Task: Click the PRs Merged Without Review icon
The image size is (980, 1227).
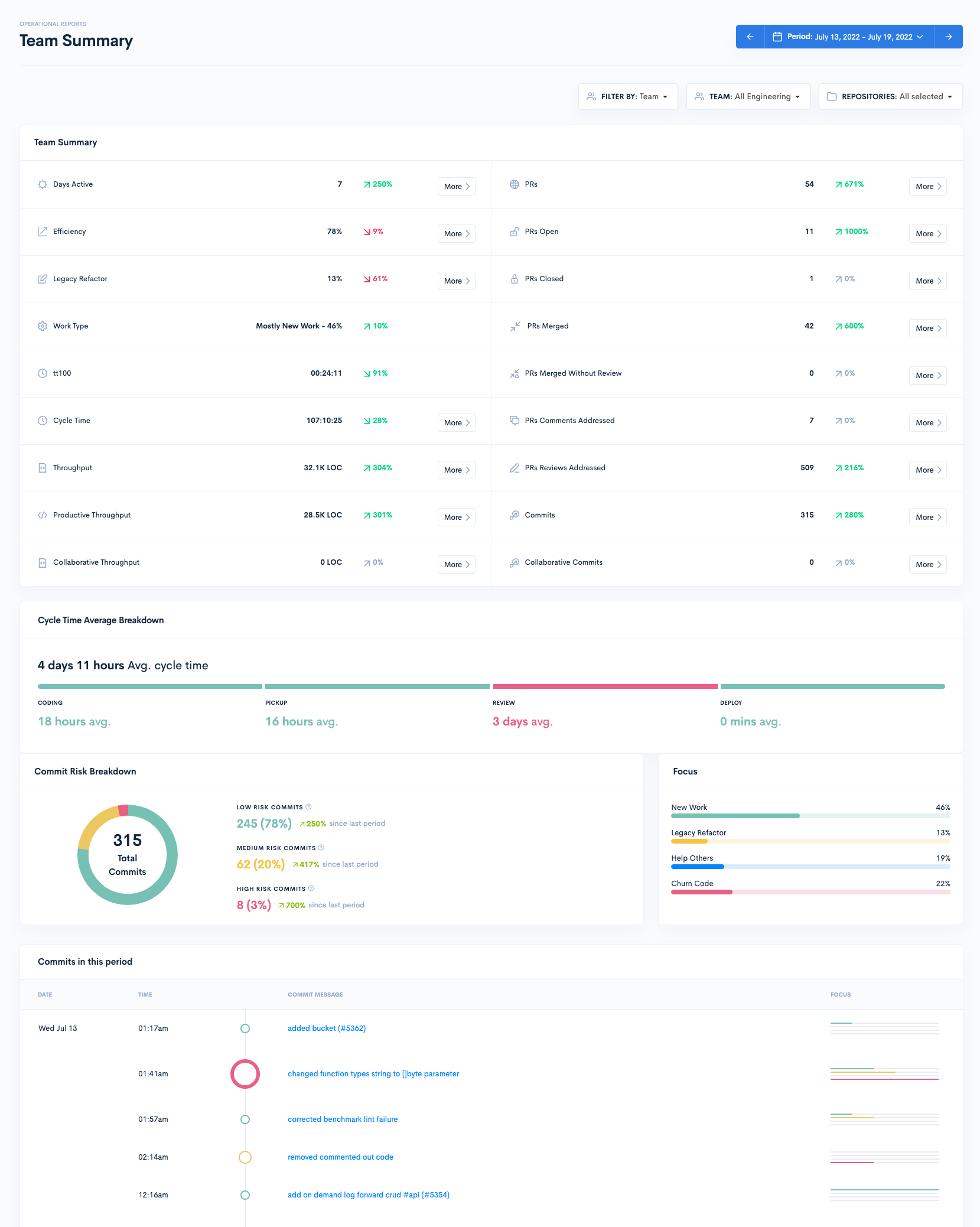Action: (x=515, y=373)
